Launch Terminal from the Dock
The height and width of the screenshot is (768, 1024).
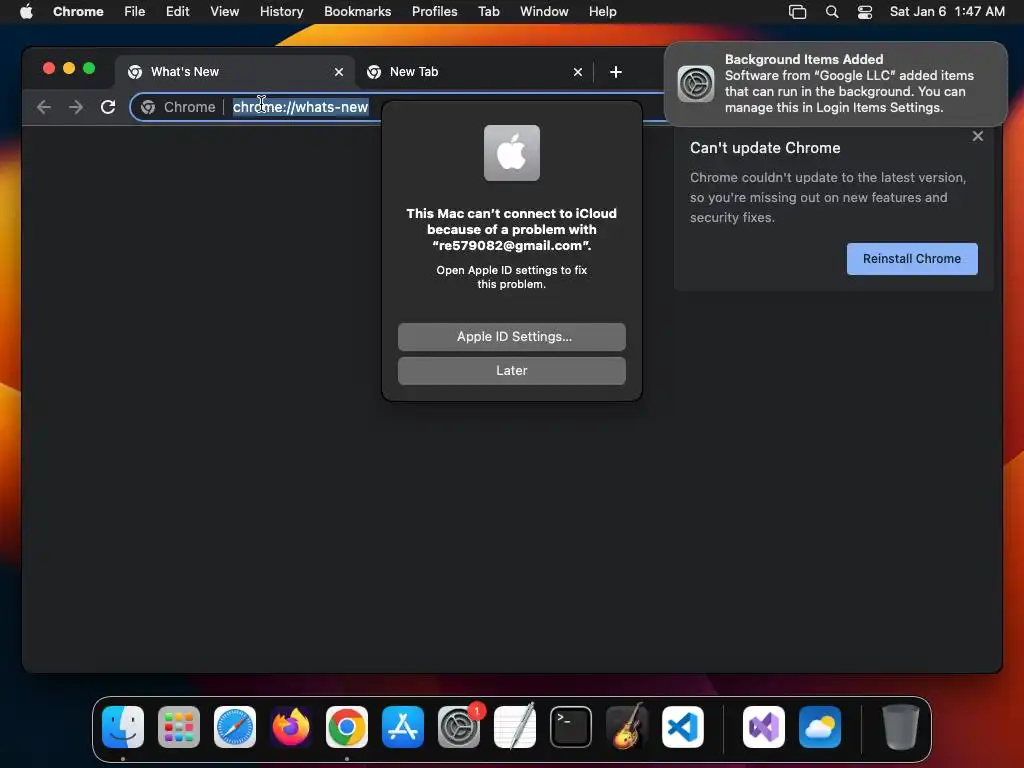point(571,727)
